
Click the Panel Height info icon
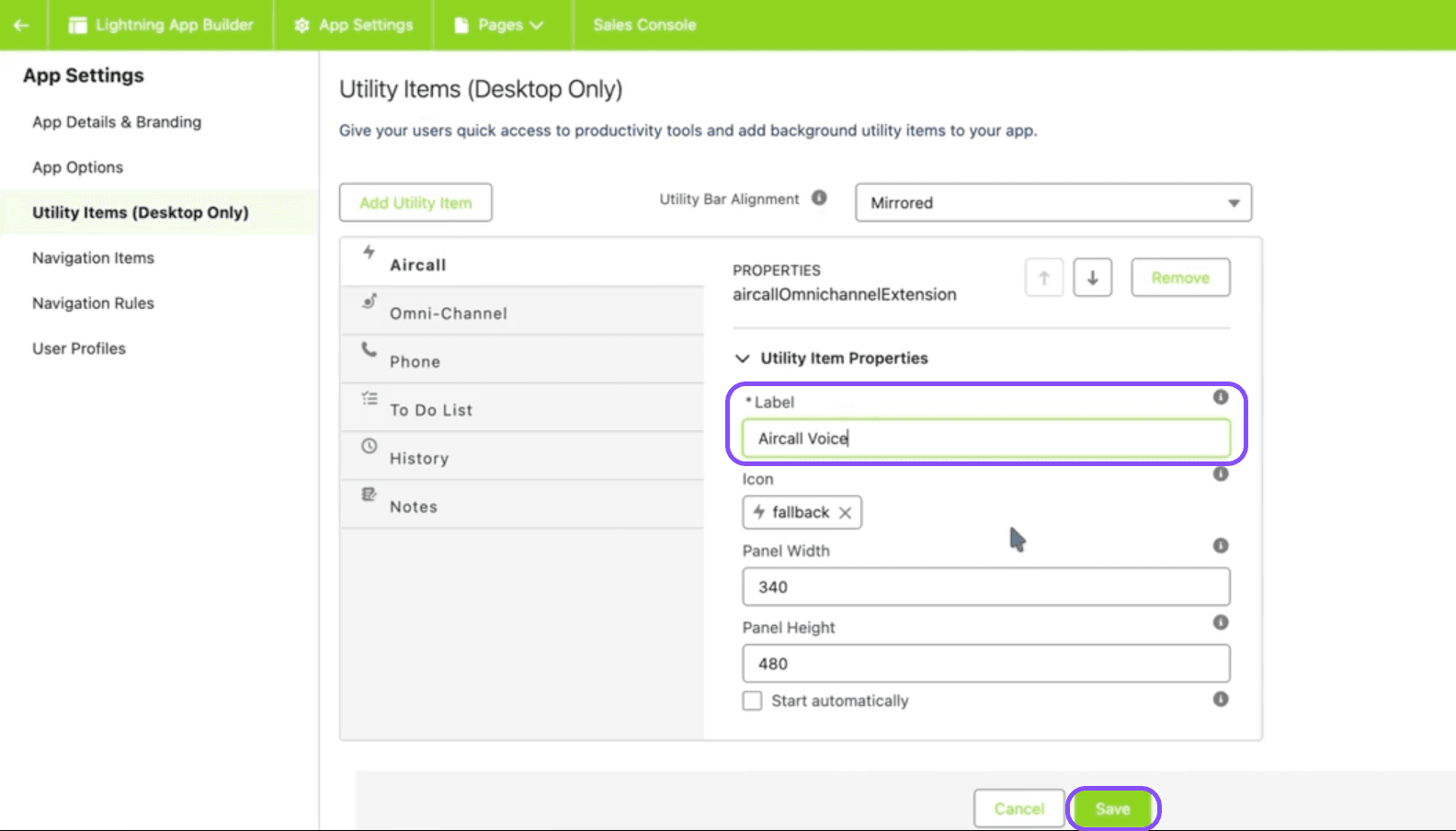1221,622
